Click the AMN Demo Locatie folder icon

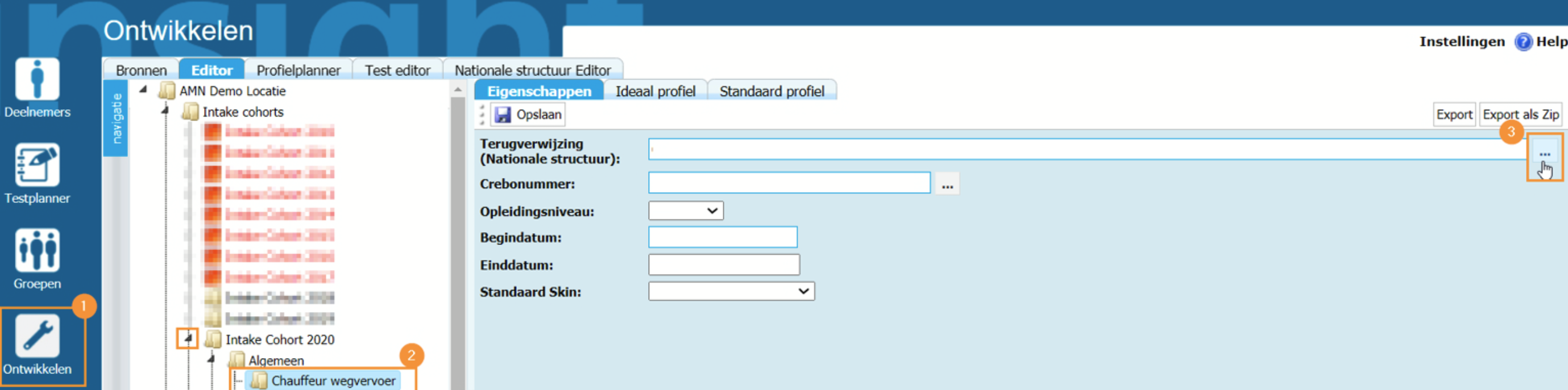click(x=167, y=92)
